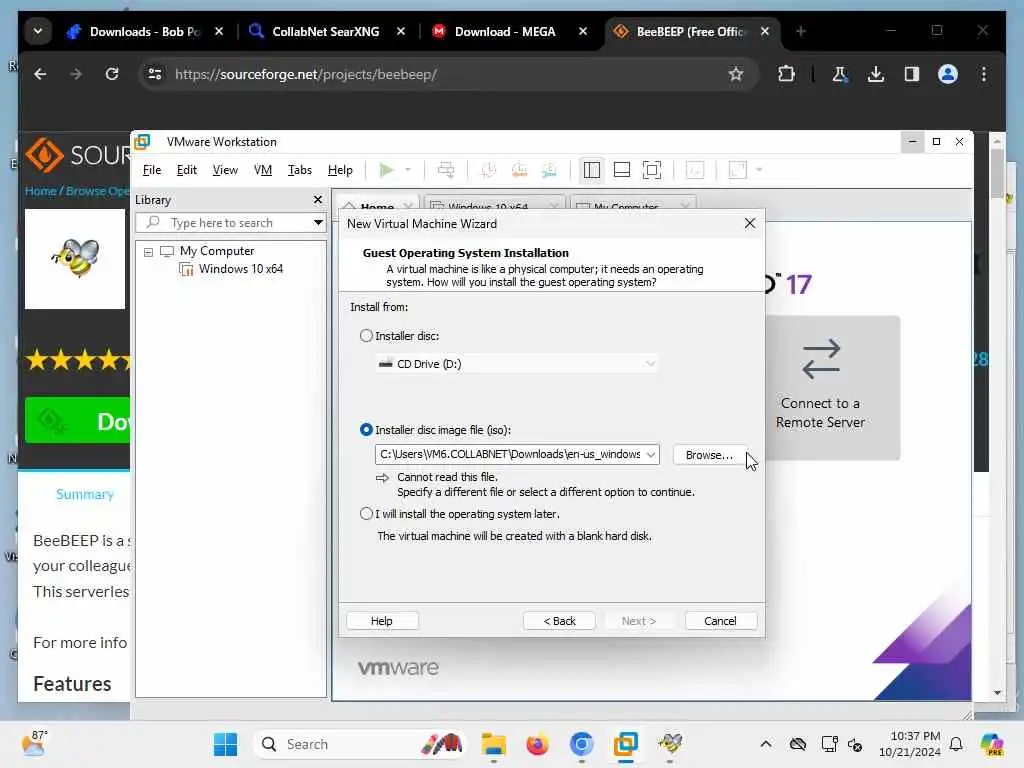This screenshot has width=1024, height=768.
Task: Click the site information icon in address bar
Action: tap(155, 74)
